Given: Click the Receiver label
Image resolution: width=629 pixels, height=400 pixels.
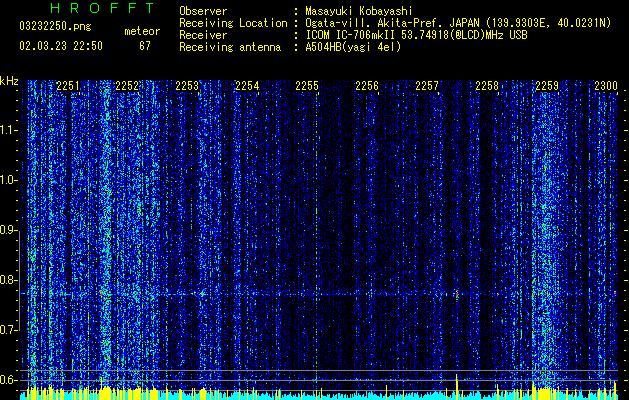Looking at the screenshot, I should click(x=203, y=35).
